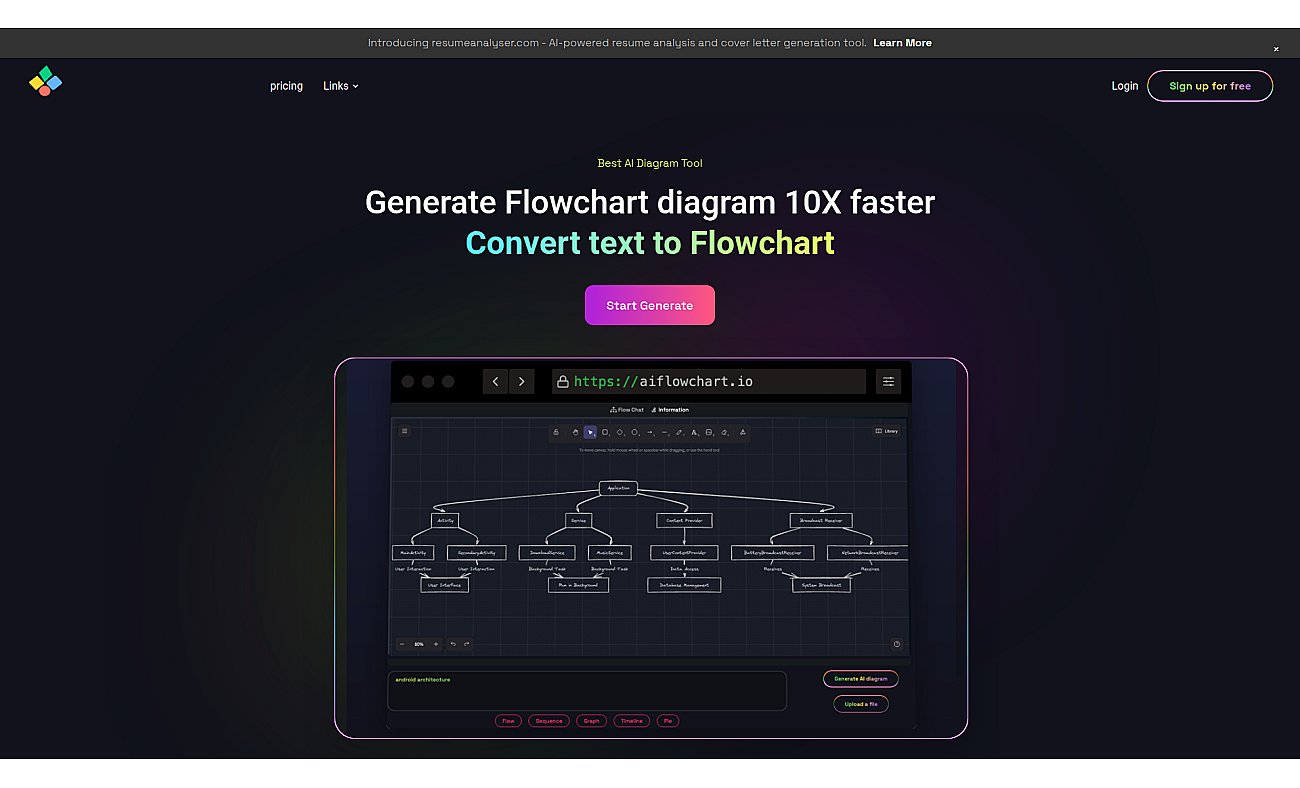
Task: Select the Arrow tool in the toolbar
Action: tap(650, 432)
